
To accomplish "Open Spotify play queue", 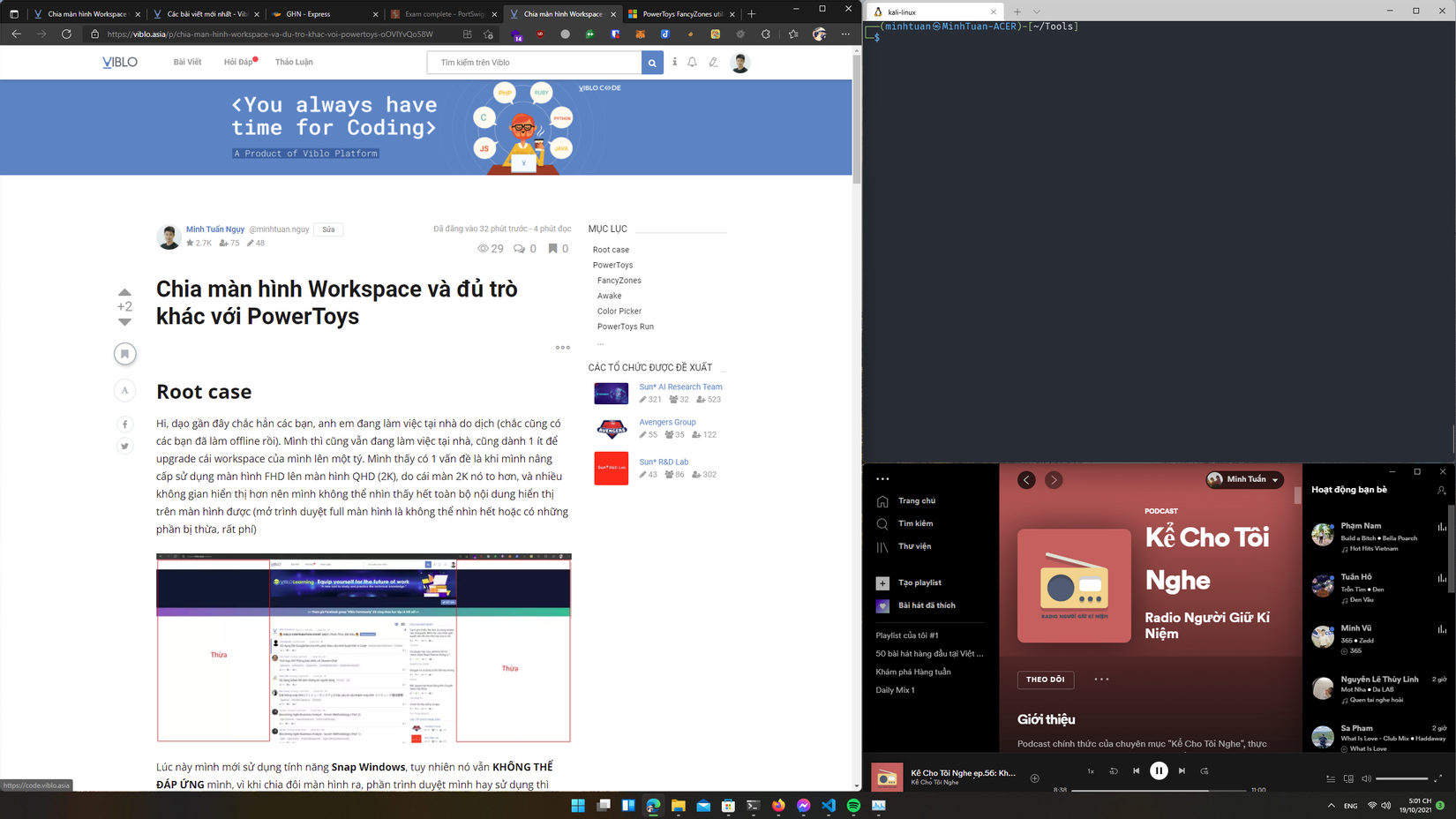I will click(x=1331, y=778).
